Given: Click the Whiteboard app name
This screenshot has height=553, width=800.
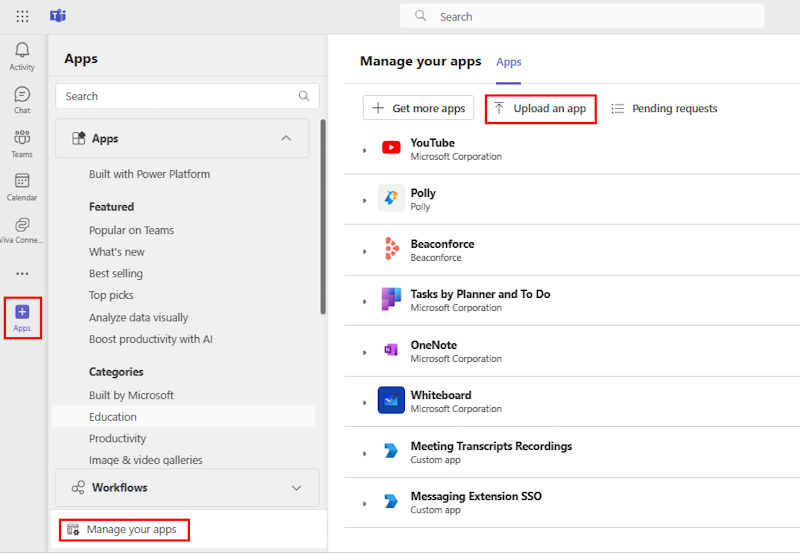Looking at the screenshot, I should (x=441, y=395).
